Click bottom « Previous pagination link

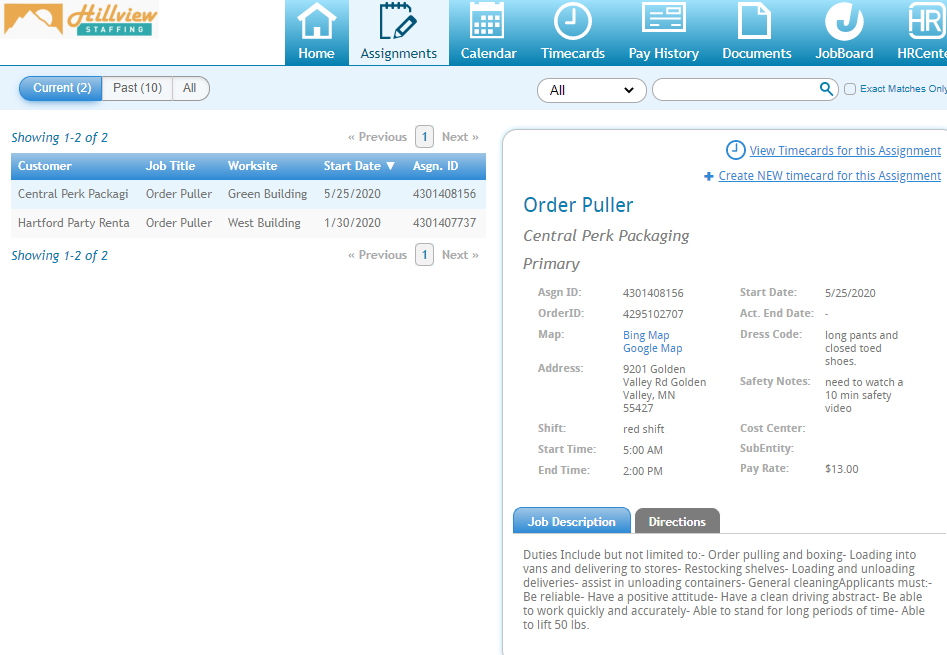(x=377, y=255)
